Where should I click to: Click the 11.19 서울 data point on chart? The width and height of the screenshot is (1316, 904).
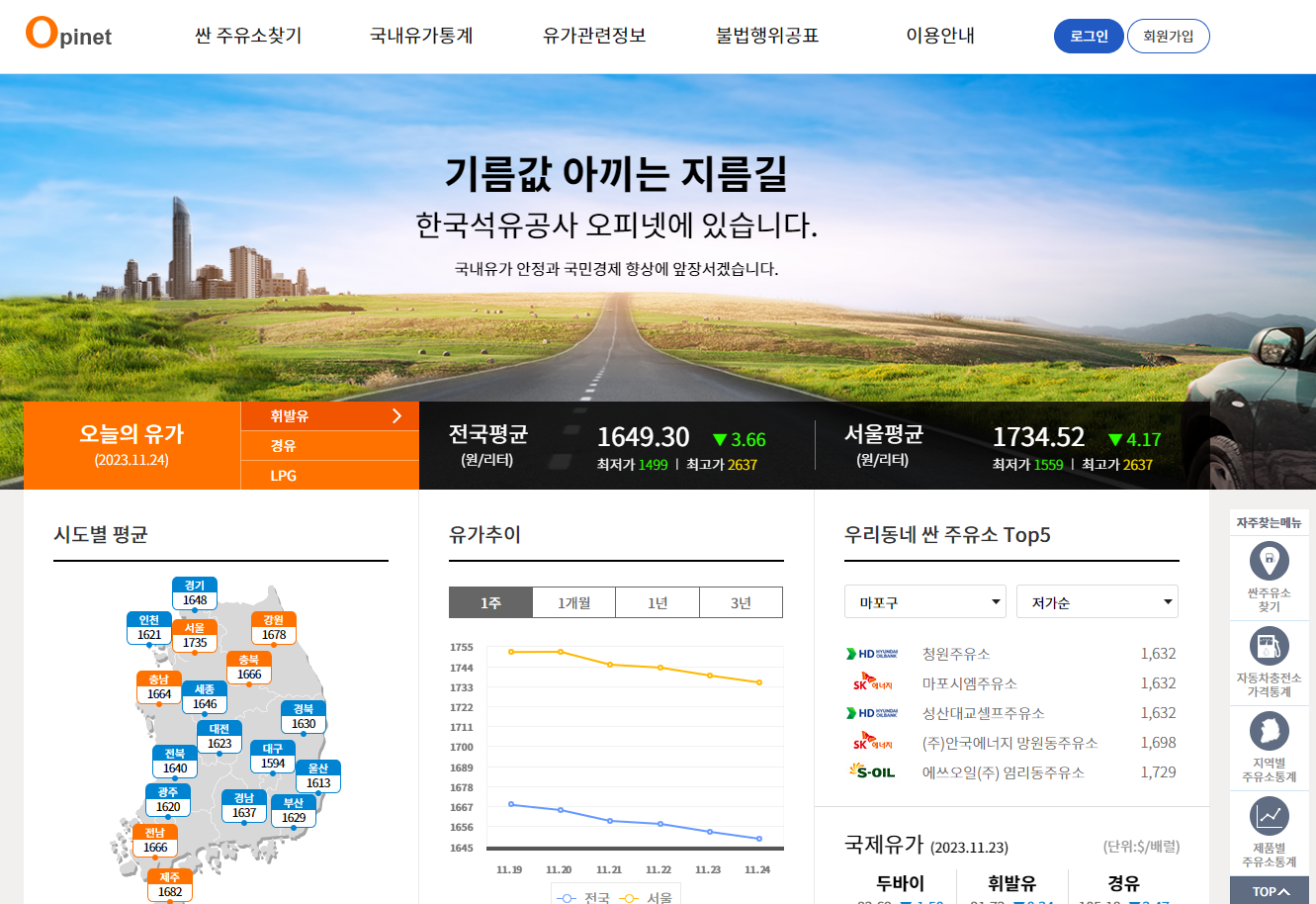(x=511, y=652)
